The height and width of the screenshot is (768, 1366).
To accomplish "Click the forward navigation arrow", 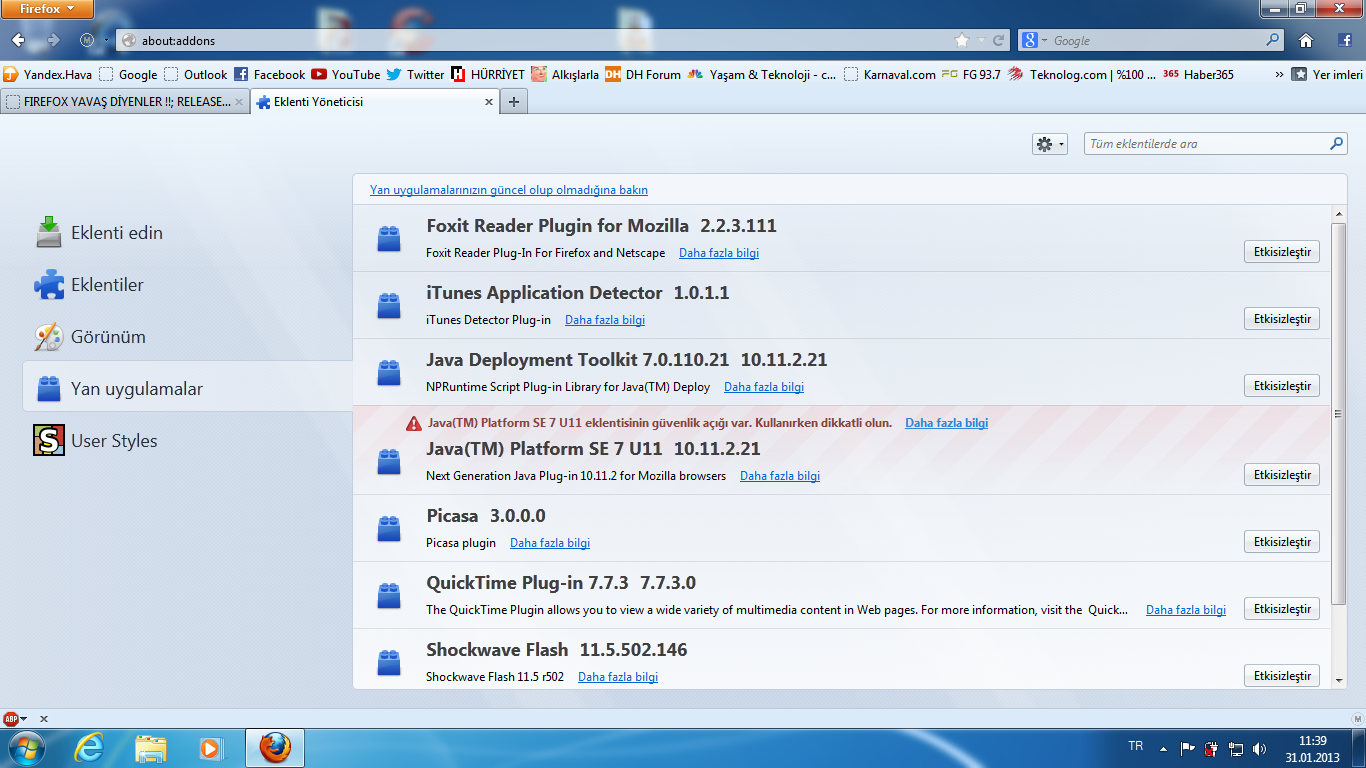I will (x=54, y=40).
